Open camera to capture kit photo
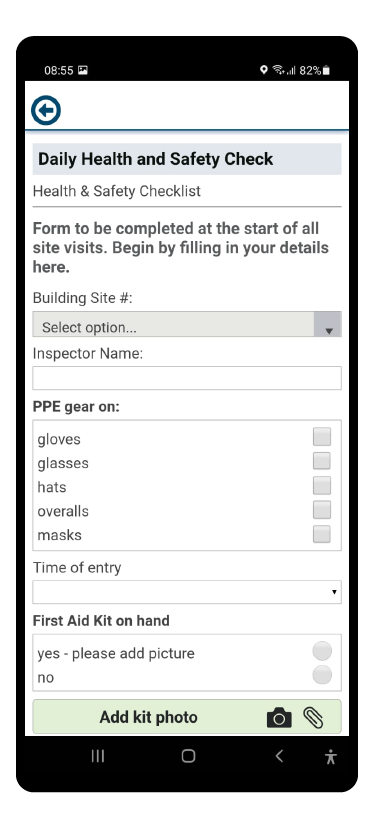 [x=279, y=717]
